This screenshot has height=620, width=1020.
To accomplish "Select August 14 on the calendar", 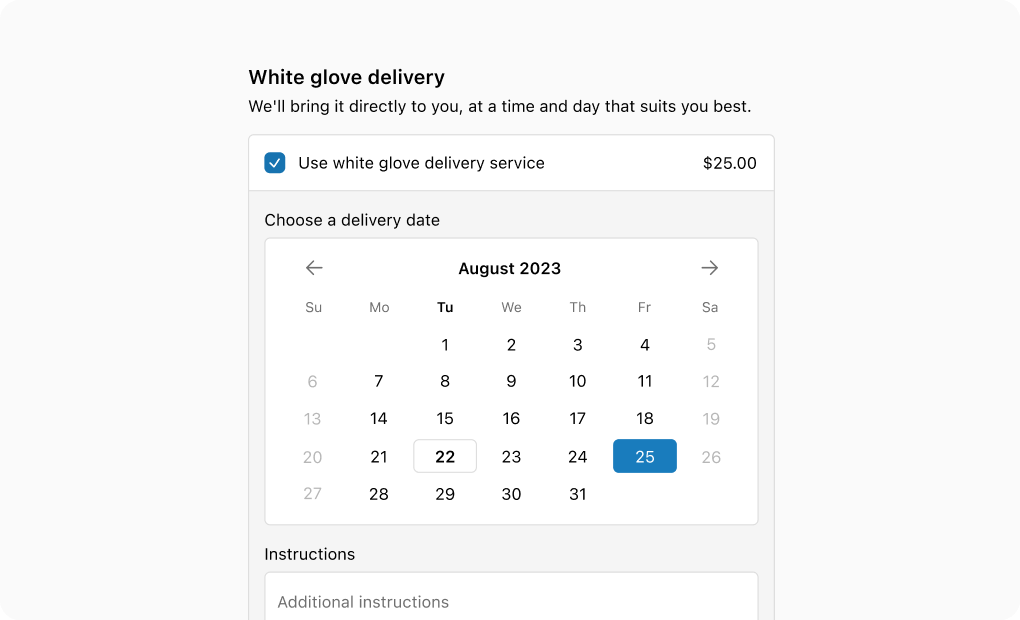I will [379, 418].
